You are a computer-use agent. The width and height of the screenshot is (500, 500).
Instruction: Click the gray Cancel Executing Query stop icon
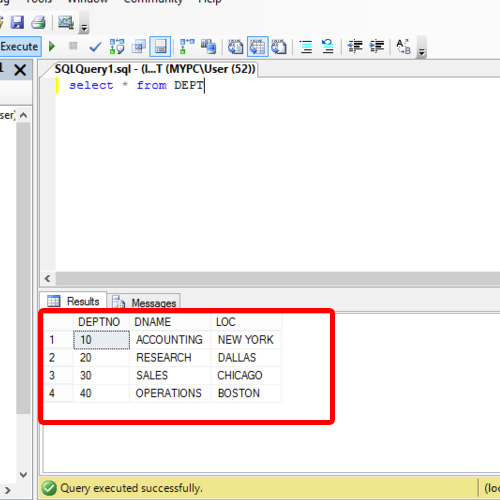click(x=73, y=46)
